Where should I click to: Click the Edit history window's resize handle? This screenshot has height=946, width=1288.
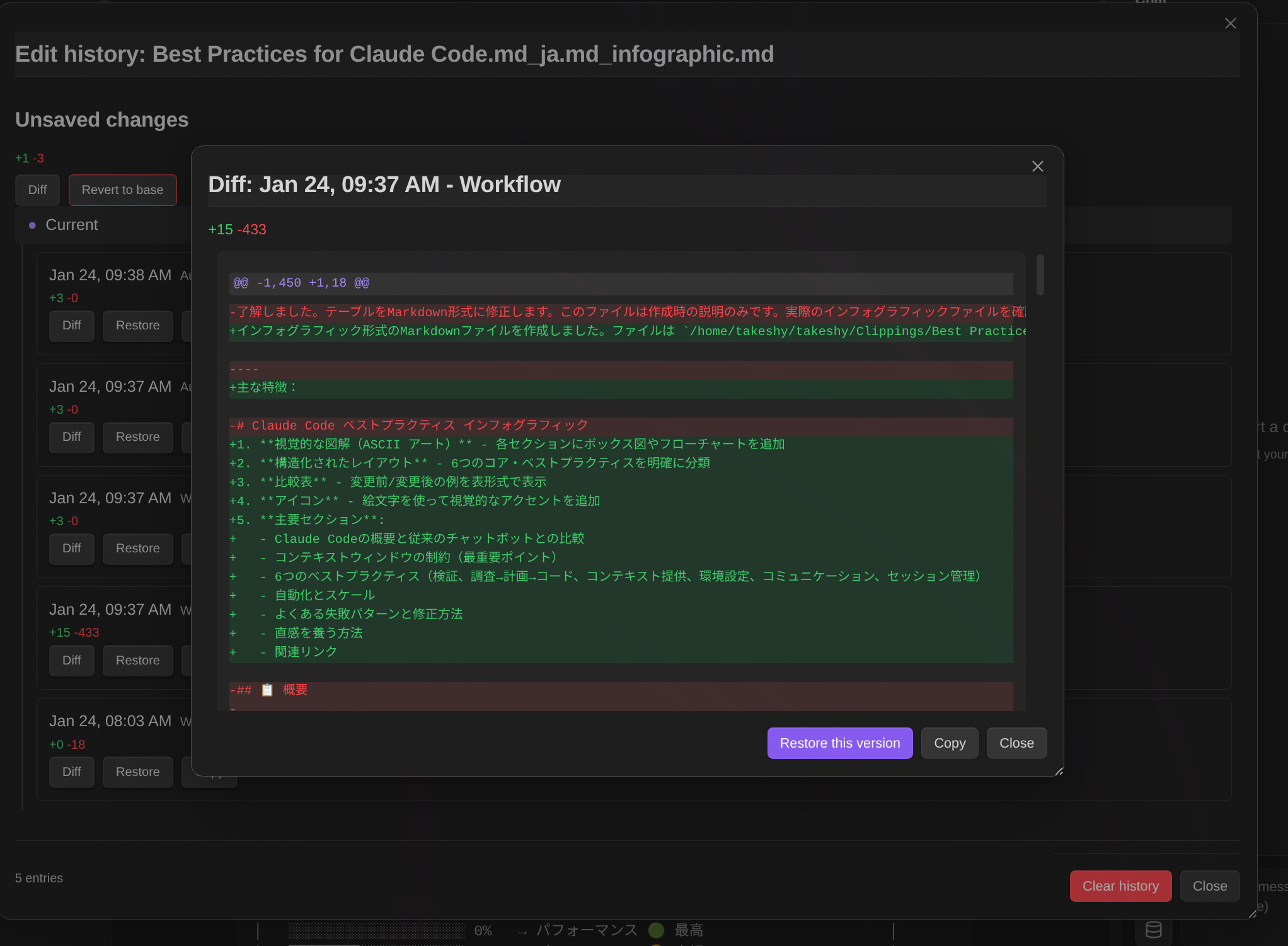pos(1252,914)
